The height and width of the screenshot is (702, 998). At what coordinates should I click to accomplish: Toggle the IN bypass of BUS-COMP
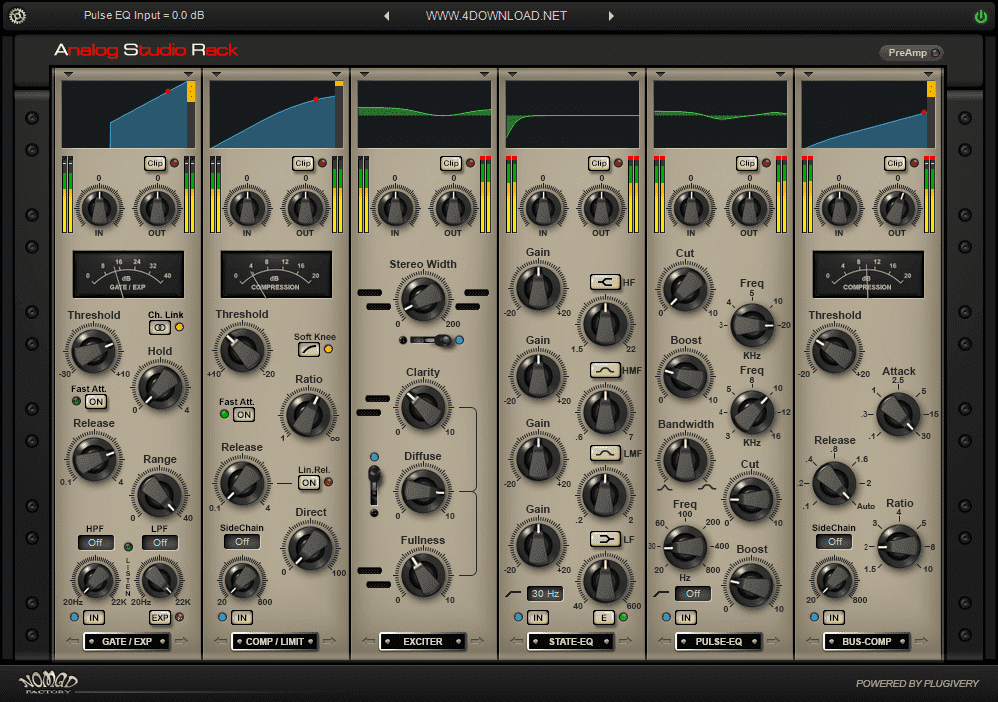pos(834,617)
